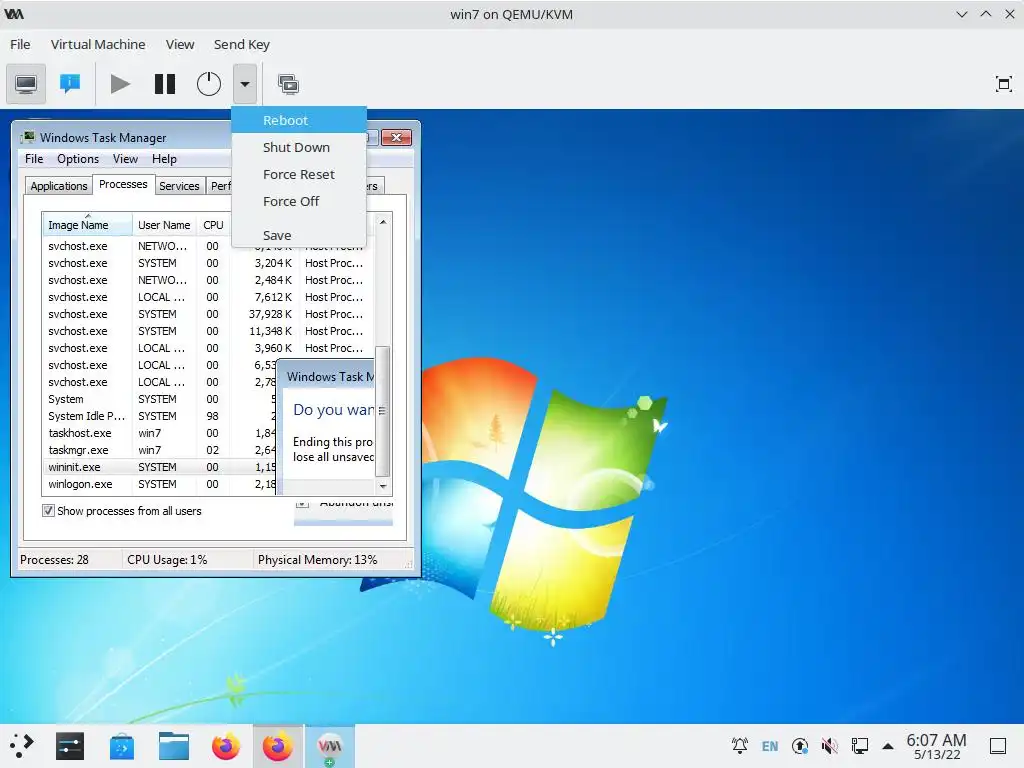Screen dimensions: 1024x768
Task: Click the power shutdown icon
Action: pyautogui.click(x=209, y=84)
